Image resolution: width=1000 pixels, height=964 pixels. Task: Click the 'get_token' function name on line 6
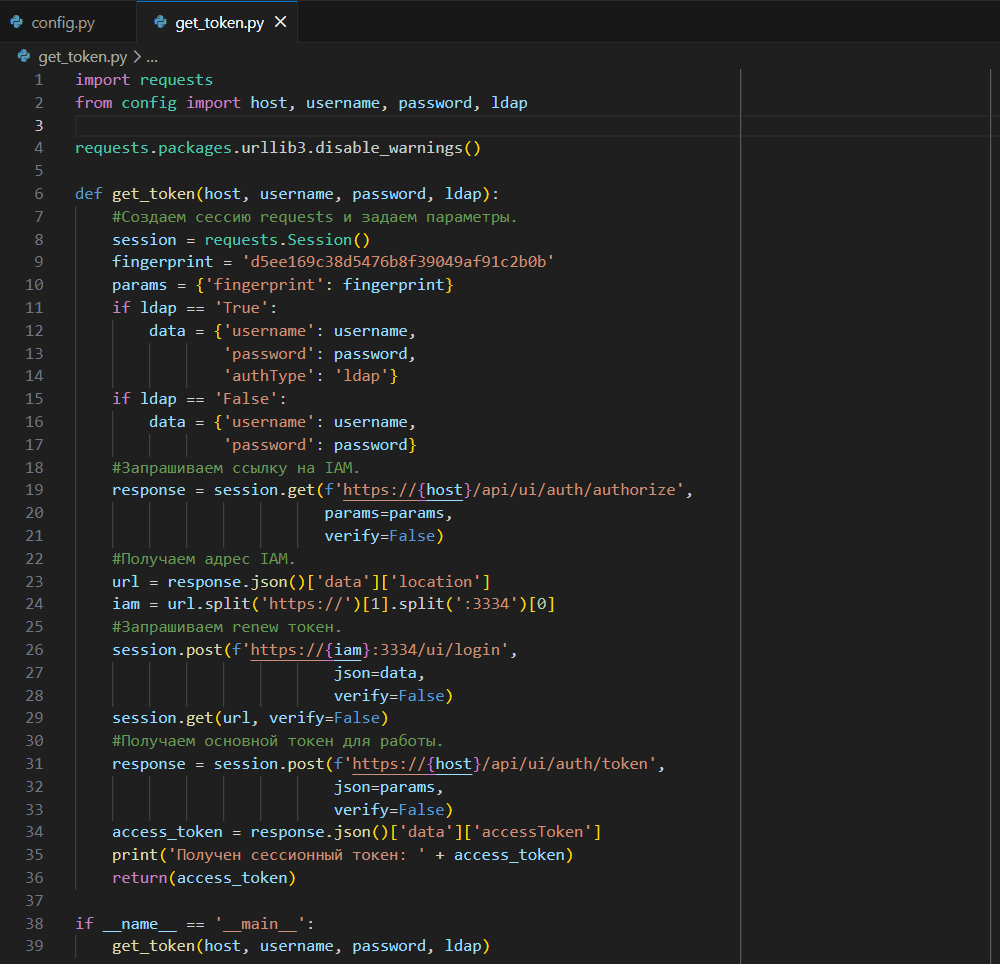coord(153,194)
